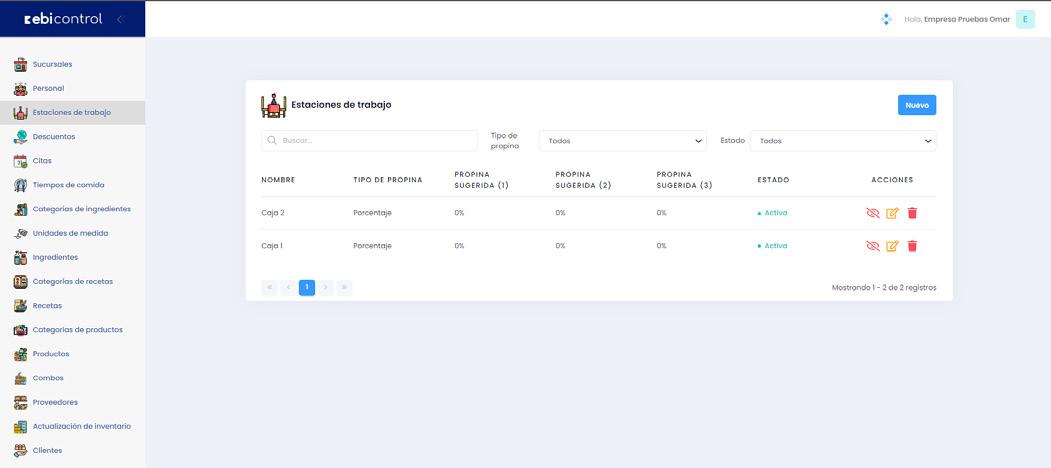Expand the Estado filter dropdown
Viewport: 1051px width, 468px height.
pos(842,141)
